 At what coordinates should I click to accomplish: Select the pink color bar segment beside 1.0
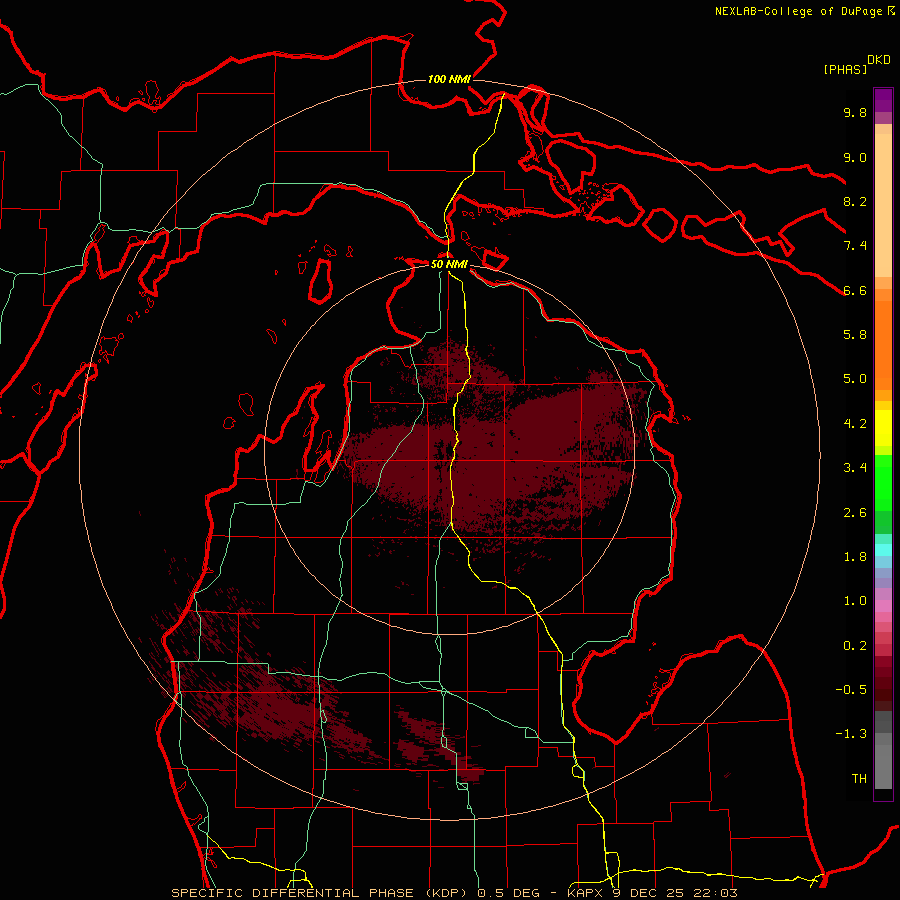883,606
